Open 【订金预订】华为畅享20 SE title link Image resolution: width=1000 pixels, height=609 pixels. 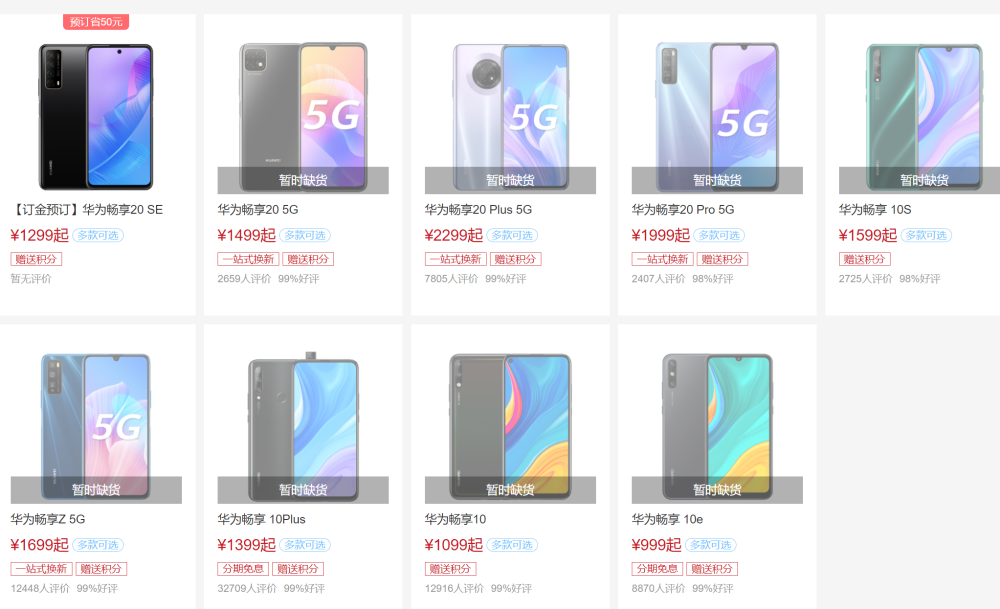(87, 210)
